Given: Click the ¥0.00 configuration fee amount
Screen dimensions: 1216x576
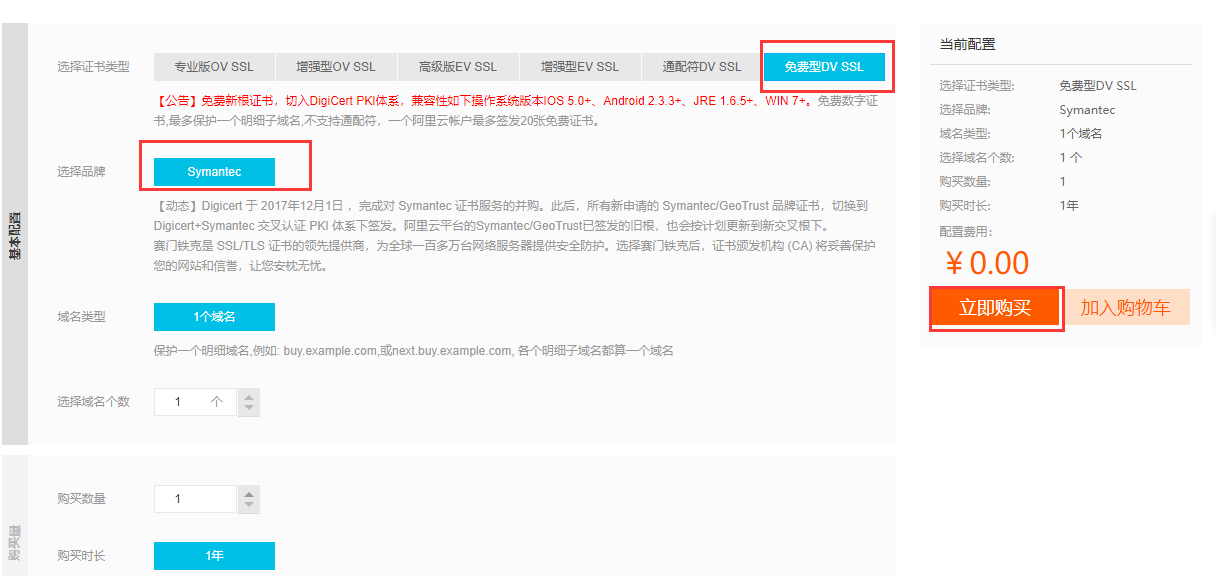Looking at the screenshot, I should coord(987,263).
